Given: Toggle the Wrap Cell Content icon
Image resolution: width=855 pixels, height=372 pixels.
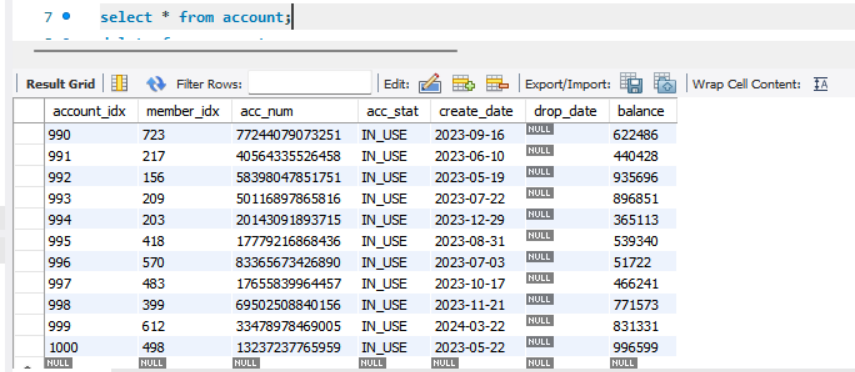Looking at the screenshot, I should click(821, 84).
